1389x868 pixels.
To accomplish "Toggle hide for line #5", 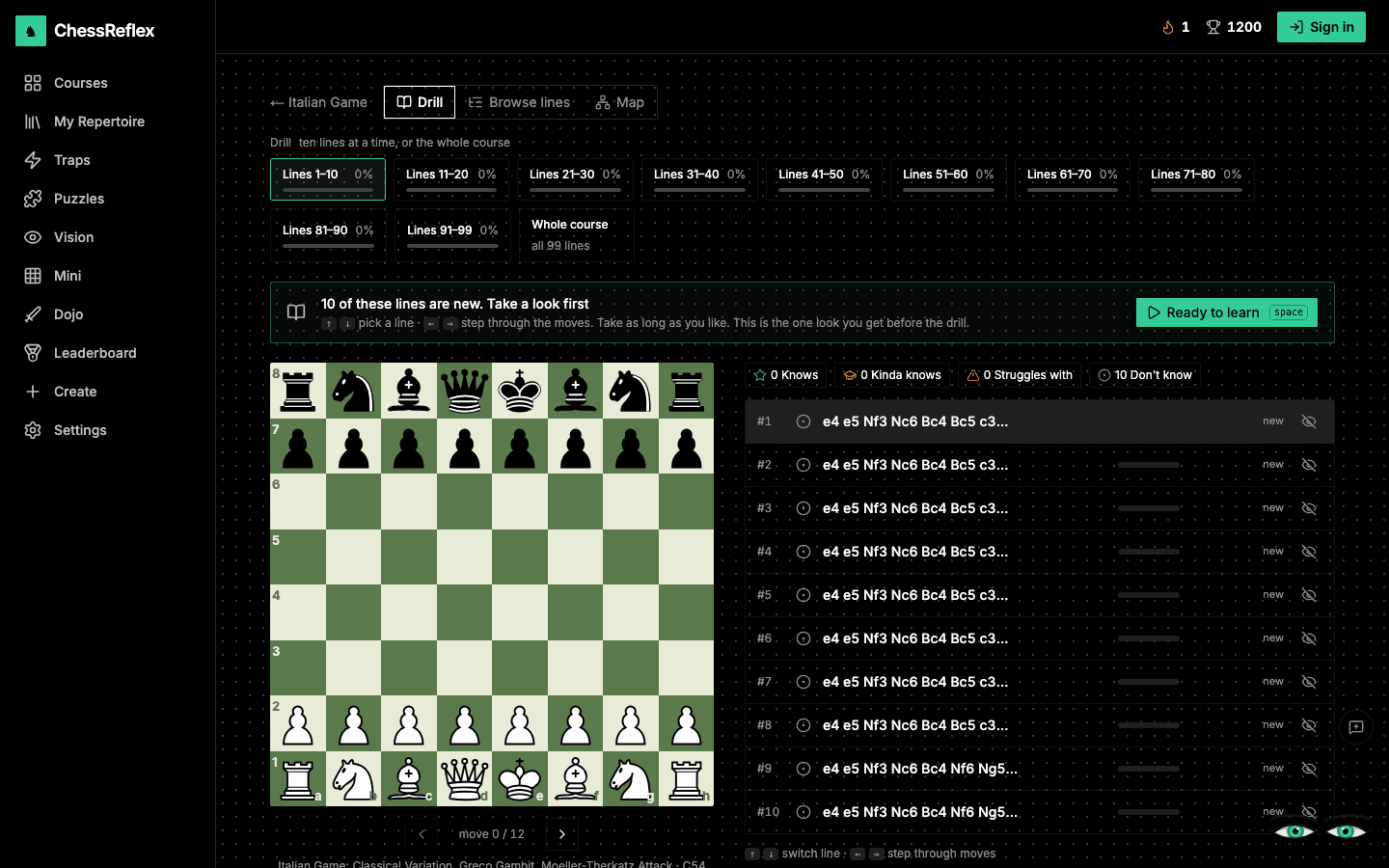I will click(1309, 595).
